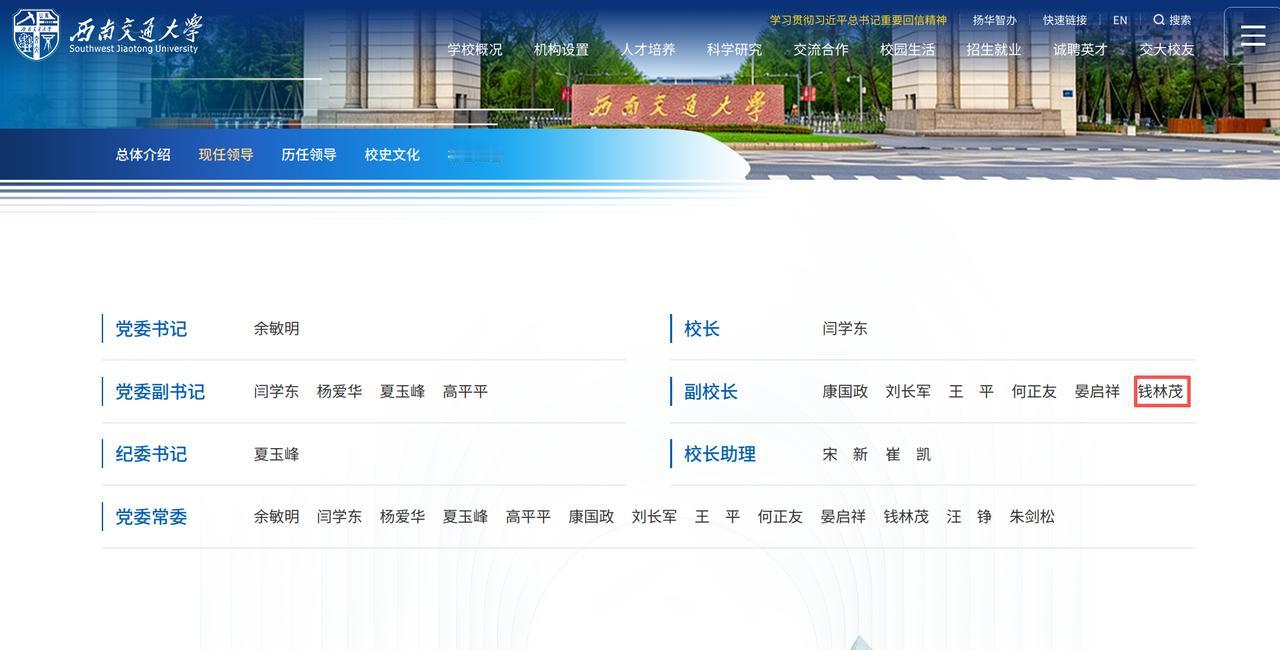Click the Southwest Jiaotong University logo
This screenshot has width=1280, height=650.
point(107,34)
